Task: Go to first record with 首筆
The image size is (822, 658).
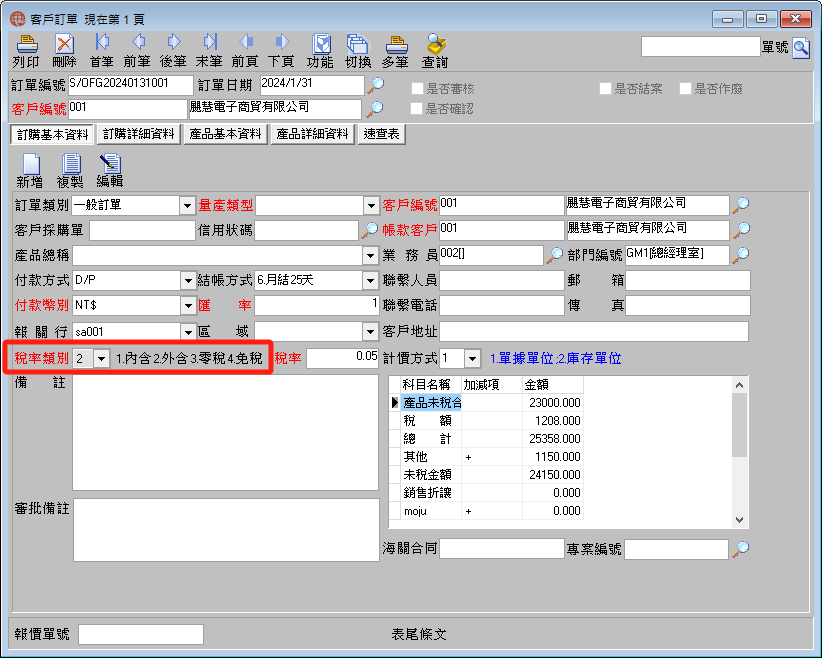Action: [x=101, y=51]
